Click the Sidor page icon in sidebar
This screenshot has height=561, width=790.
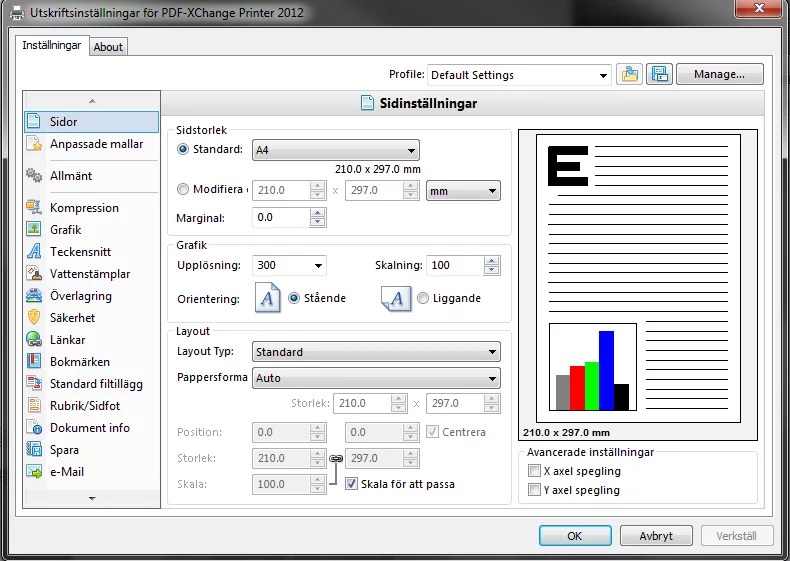34,121
